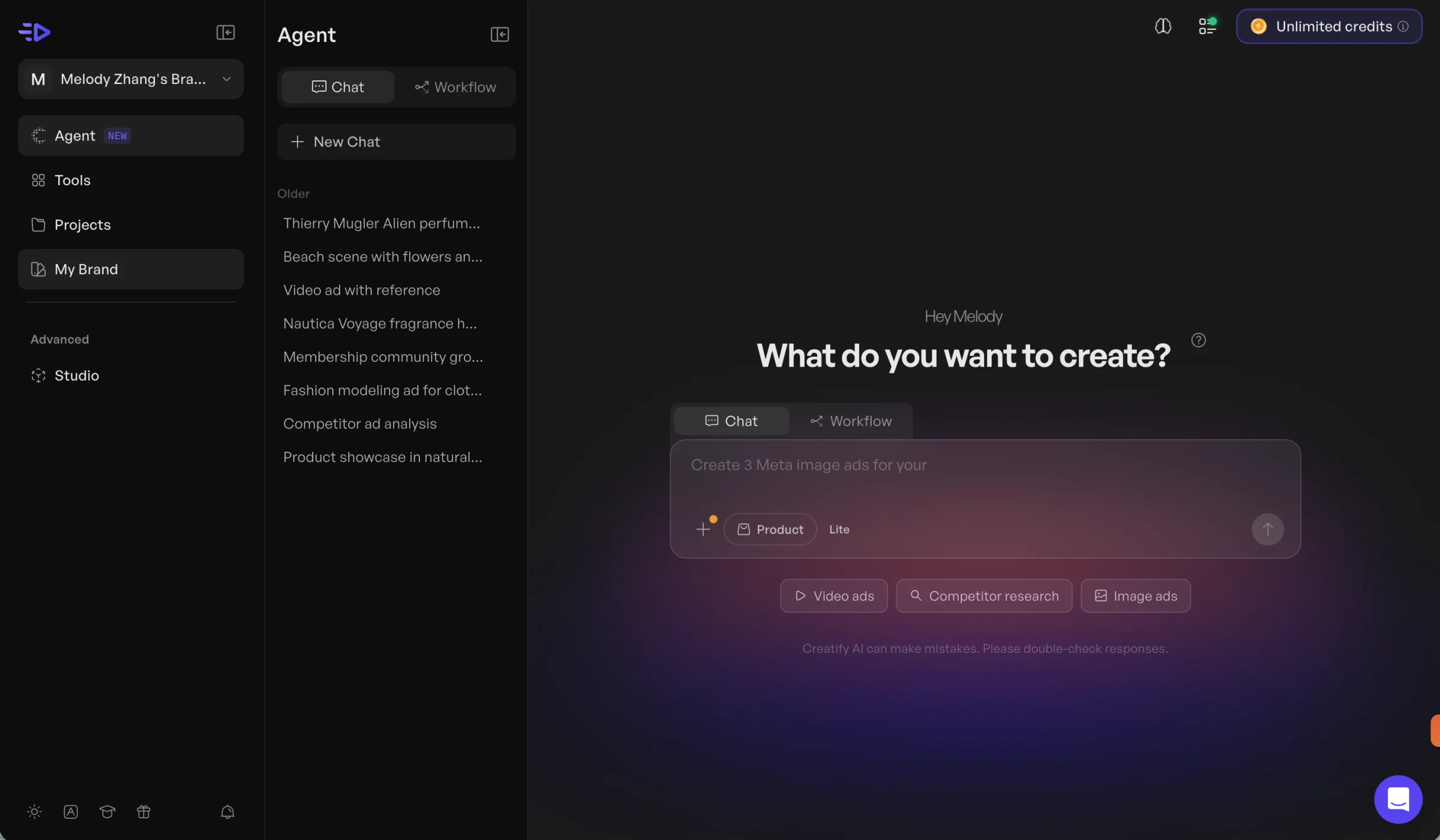The image size is (1440, 840).
Task: Open the gift rewards icon
Action: pyautogui.click(x=143, y=812)
